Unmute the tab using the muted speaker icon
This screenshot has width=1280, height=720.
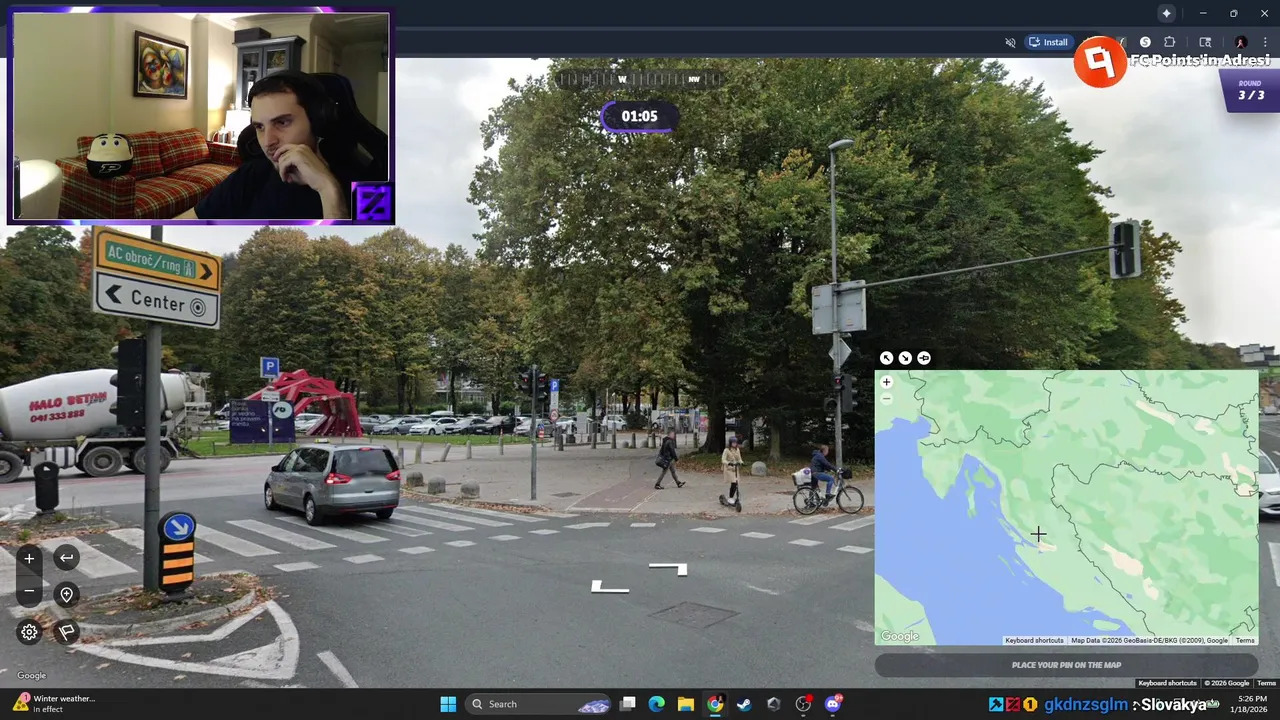[x=1010, y=42]
